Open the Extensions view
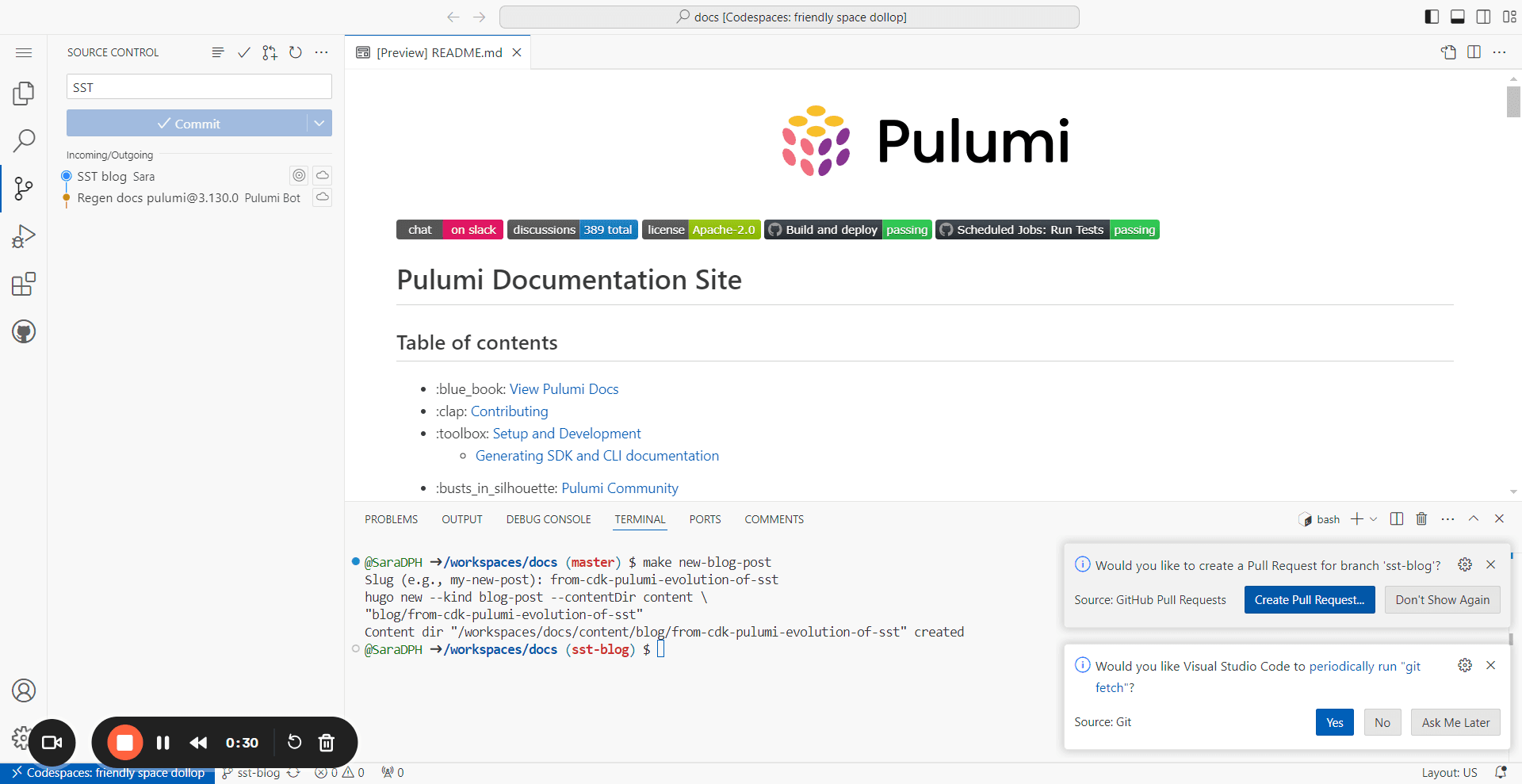Viewport: 1522px width, 784px height. tap(24, 284)
